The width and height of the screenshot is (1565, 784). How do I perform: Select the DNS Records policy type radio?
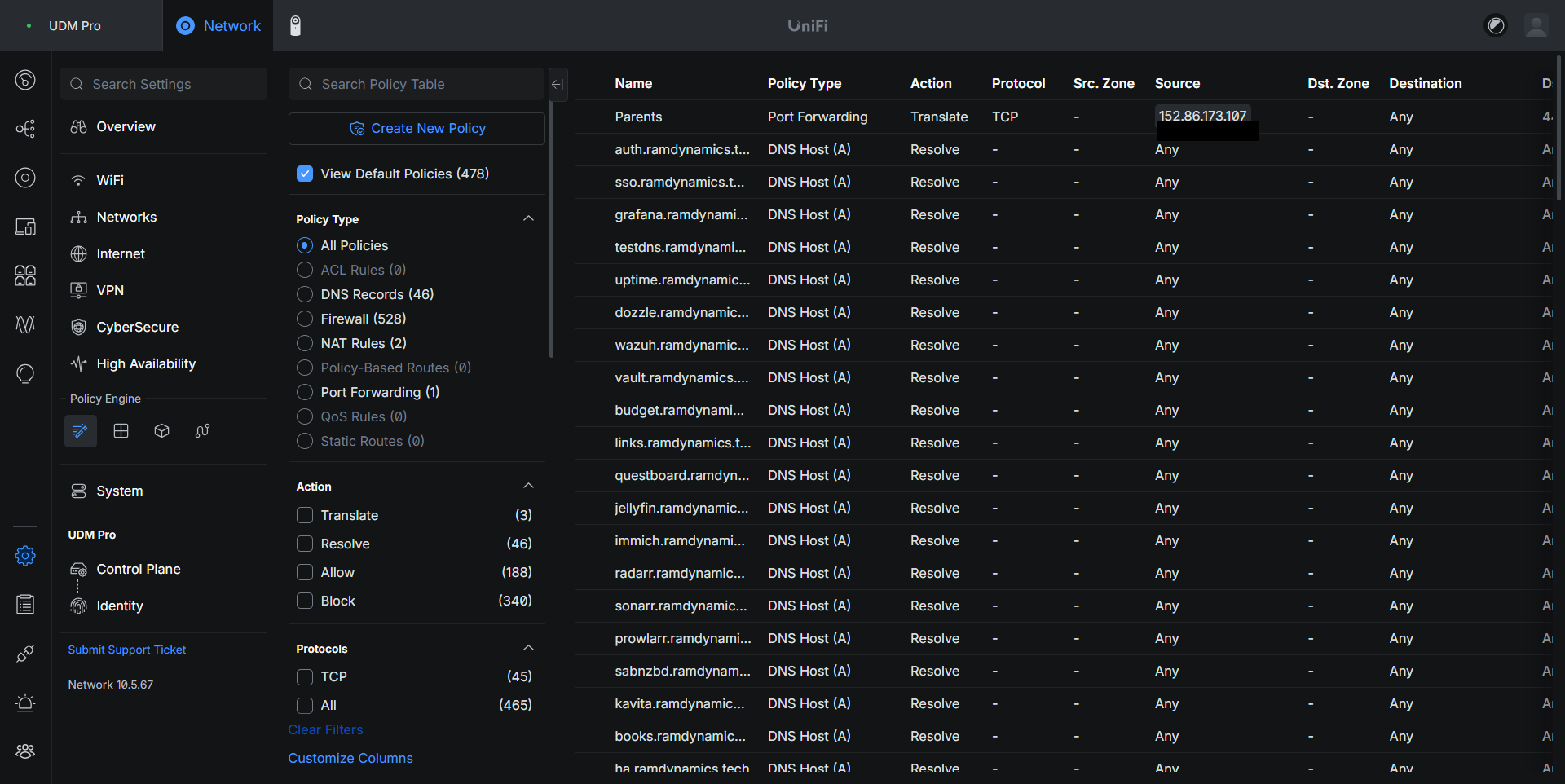click(x=305, y=294)
